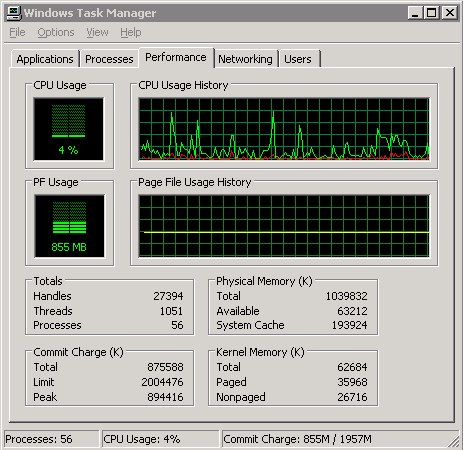Go to the Users tab
Viewport: 463px width, 450px height.
(x=298, y=59)
